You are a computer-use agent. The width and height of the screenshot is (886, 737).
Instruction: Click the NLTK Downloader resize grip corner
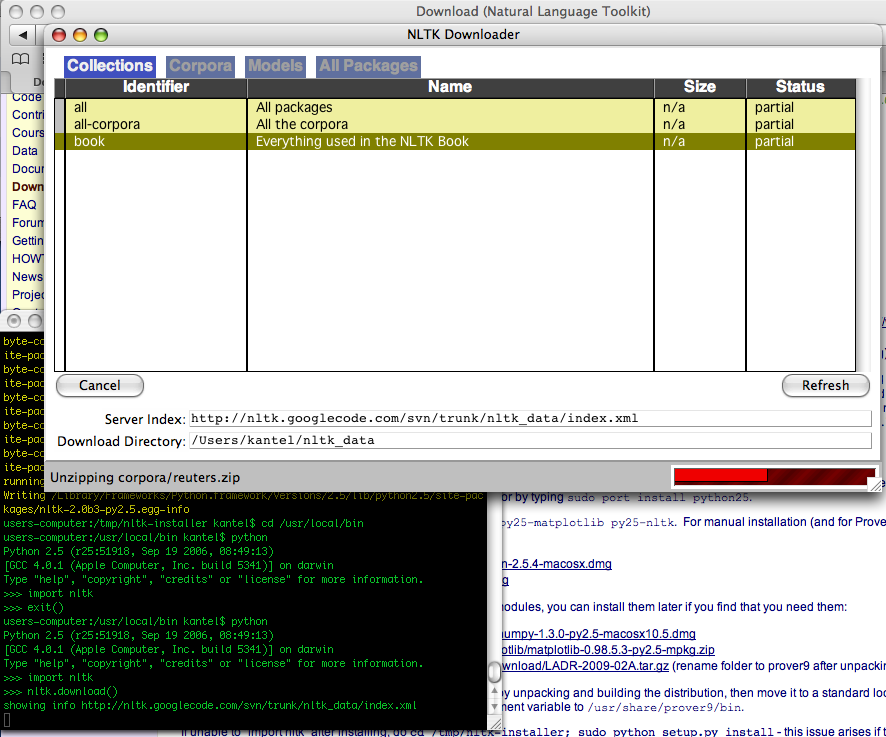875,485
